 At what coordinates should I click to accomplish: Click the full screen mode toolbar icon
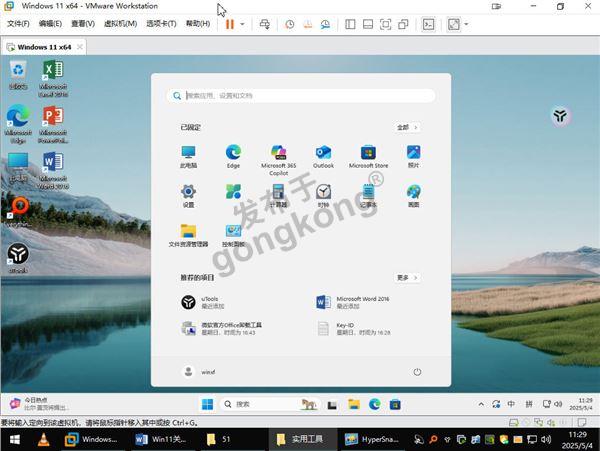coord(385,24)
